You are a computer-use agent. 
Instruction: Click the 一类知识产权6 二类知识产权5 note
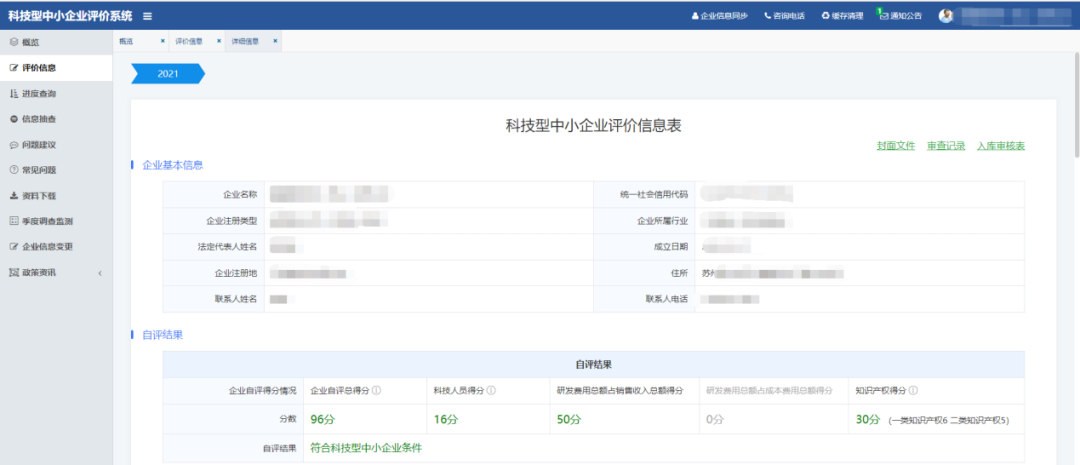(x=948, y=420)
